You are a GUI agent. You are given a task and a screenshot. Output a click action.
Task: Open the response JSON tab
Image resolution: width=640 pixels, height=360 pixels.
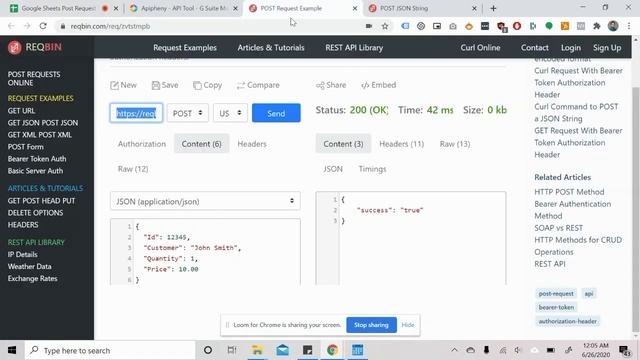point(333,169)
